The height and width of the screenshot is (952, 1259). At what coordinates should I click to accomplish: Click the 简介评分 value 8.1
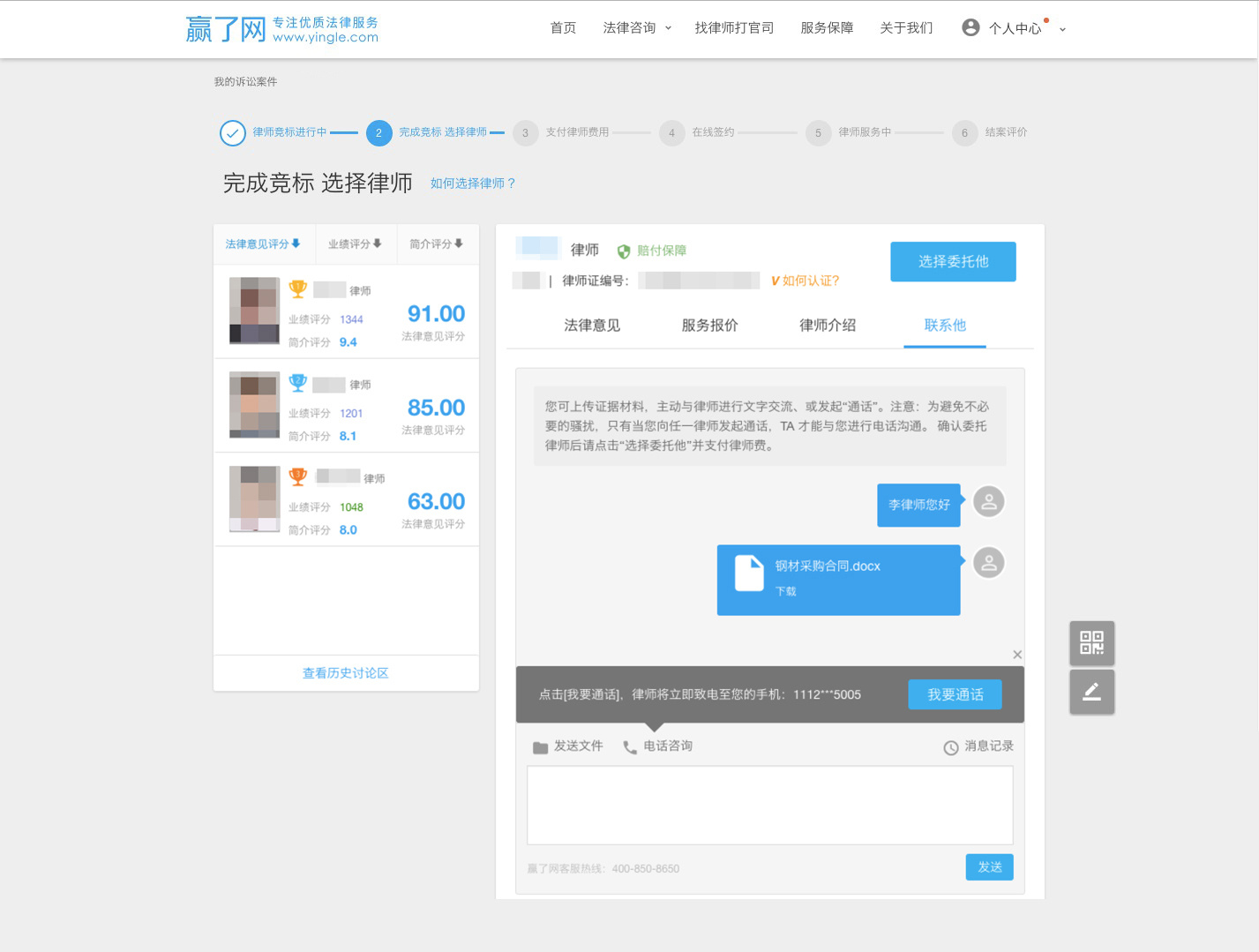[348, 436]
